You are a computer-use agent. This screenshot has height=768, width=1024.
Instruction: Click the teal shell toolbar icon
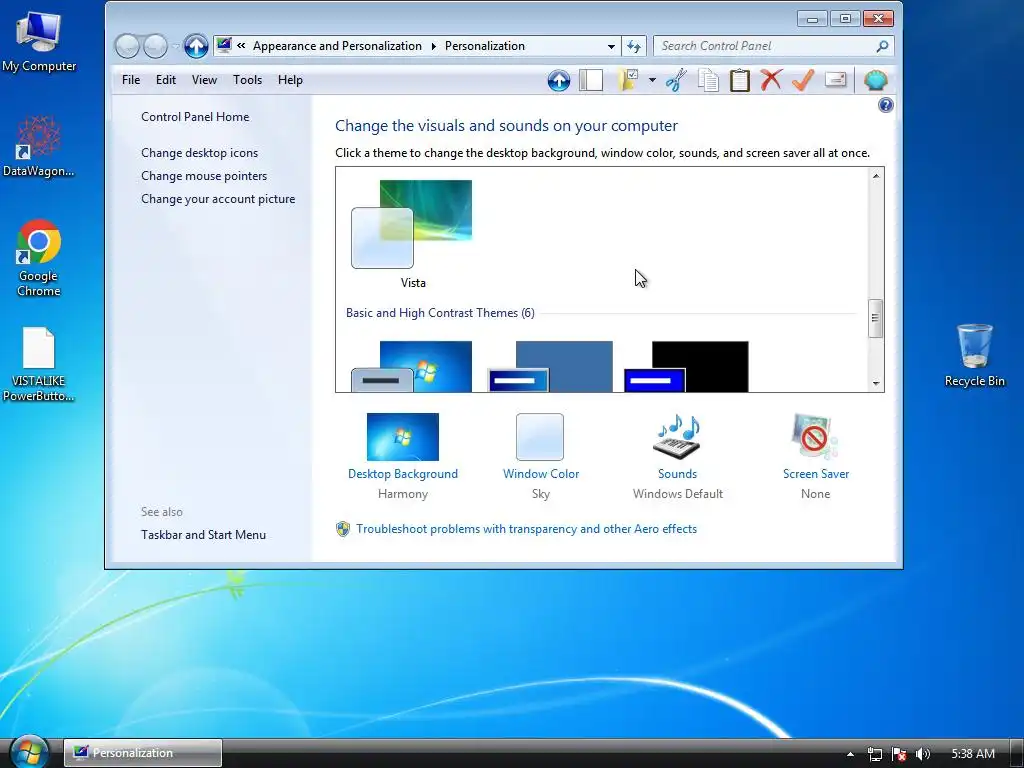pyautogui.click(x=875, y=80)
